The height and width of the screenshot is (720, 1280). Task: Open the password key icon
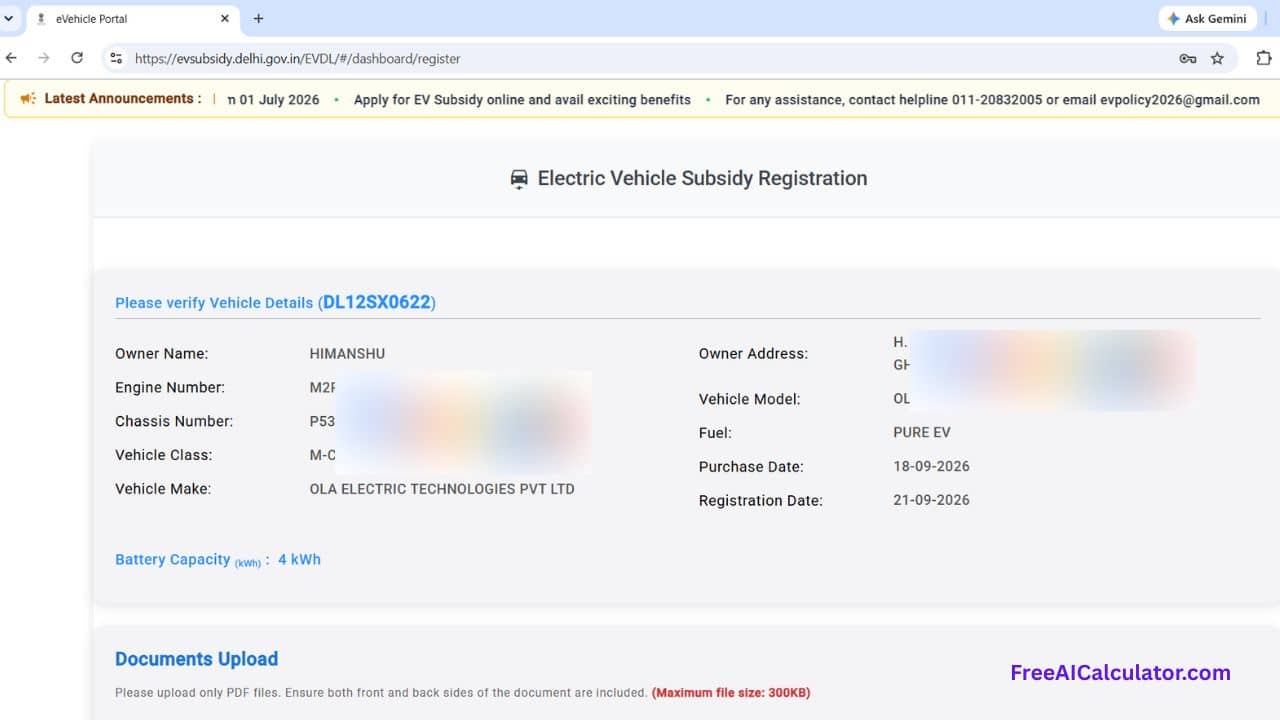(1188, 58)
